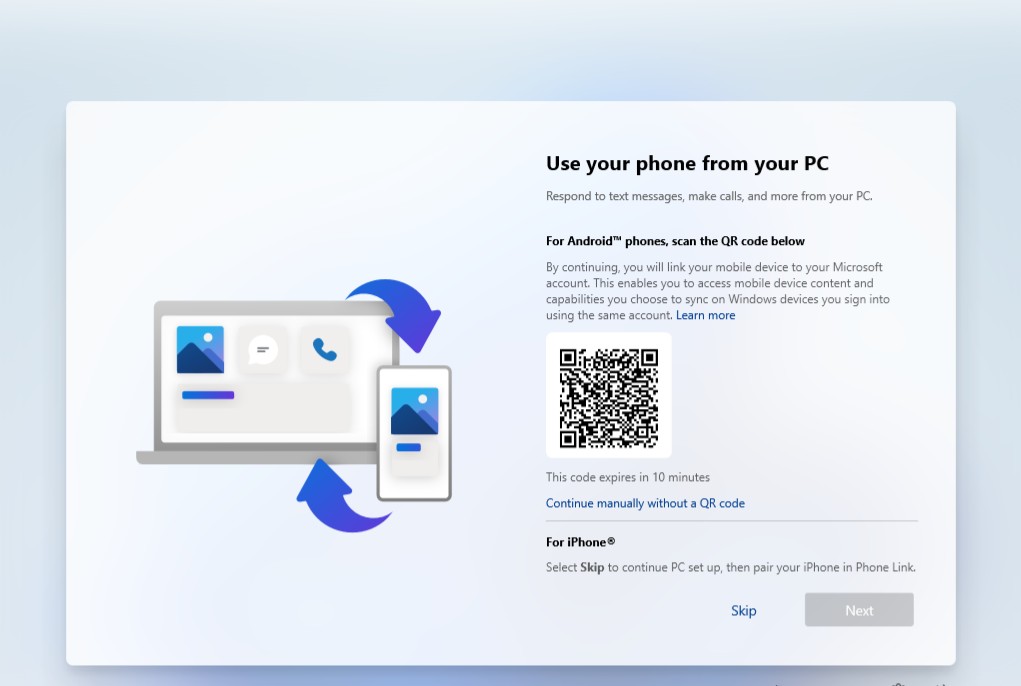Click the photo icon on the laptop illustration
This screenshot has height=686, width=1021.
[200, 349]
